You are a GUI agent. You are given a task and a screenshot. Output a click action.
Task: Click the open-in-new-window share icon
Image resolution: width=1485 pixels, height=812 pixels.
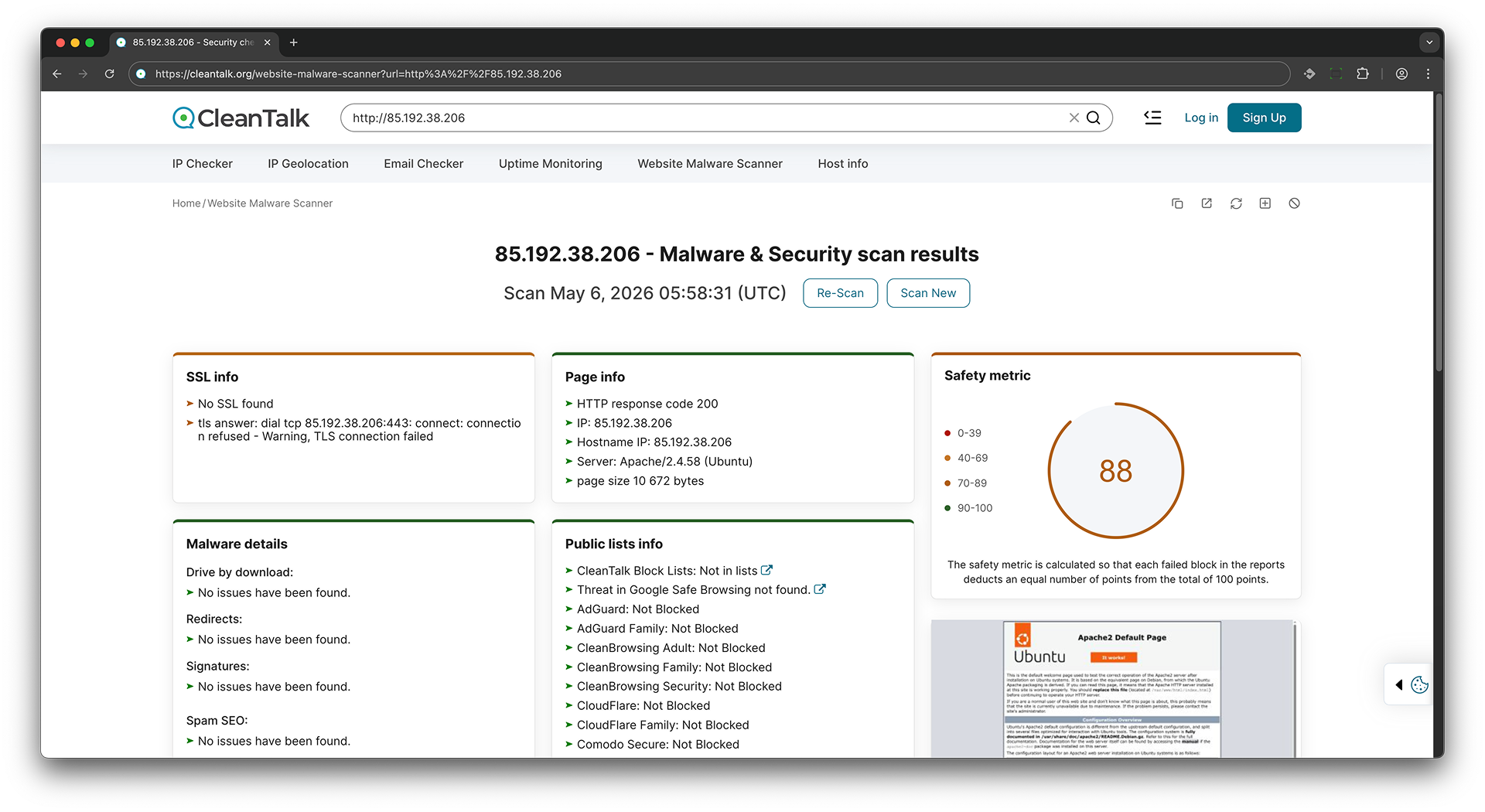pyautogui.click(x=1207, y=203)
